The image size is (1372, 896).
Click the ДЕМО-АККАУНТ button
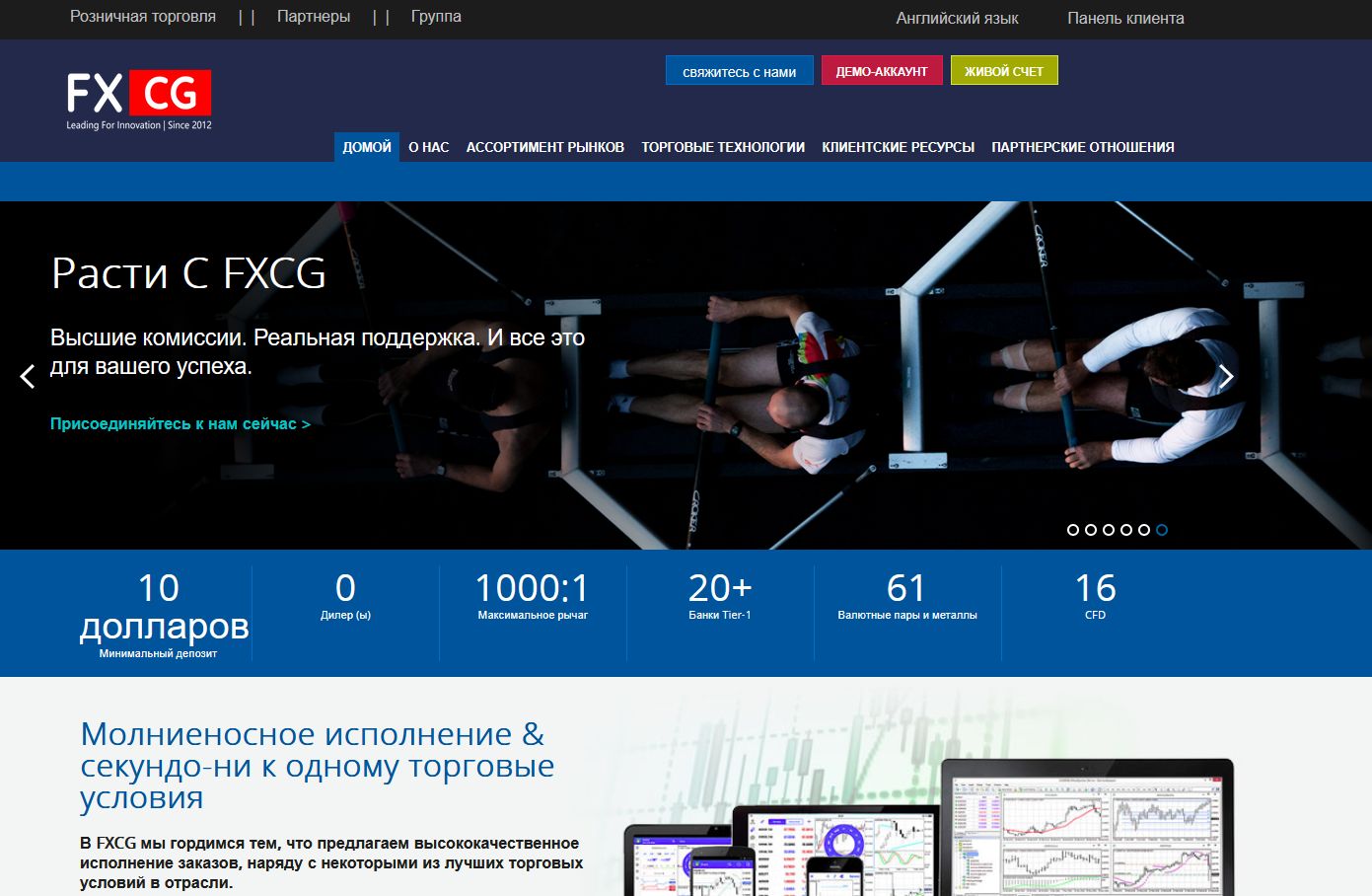point(882,70)
